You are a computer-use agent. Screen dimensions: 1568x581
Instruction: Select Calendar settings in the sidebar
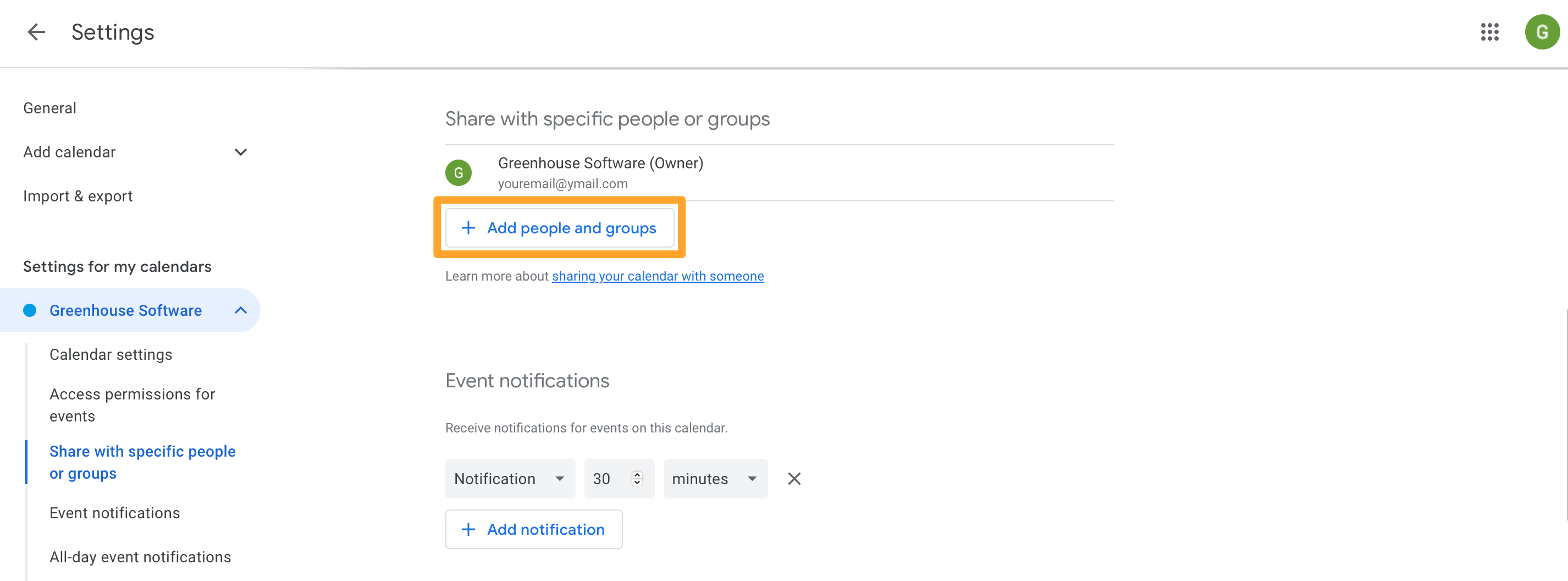tap(111, 354)
